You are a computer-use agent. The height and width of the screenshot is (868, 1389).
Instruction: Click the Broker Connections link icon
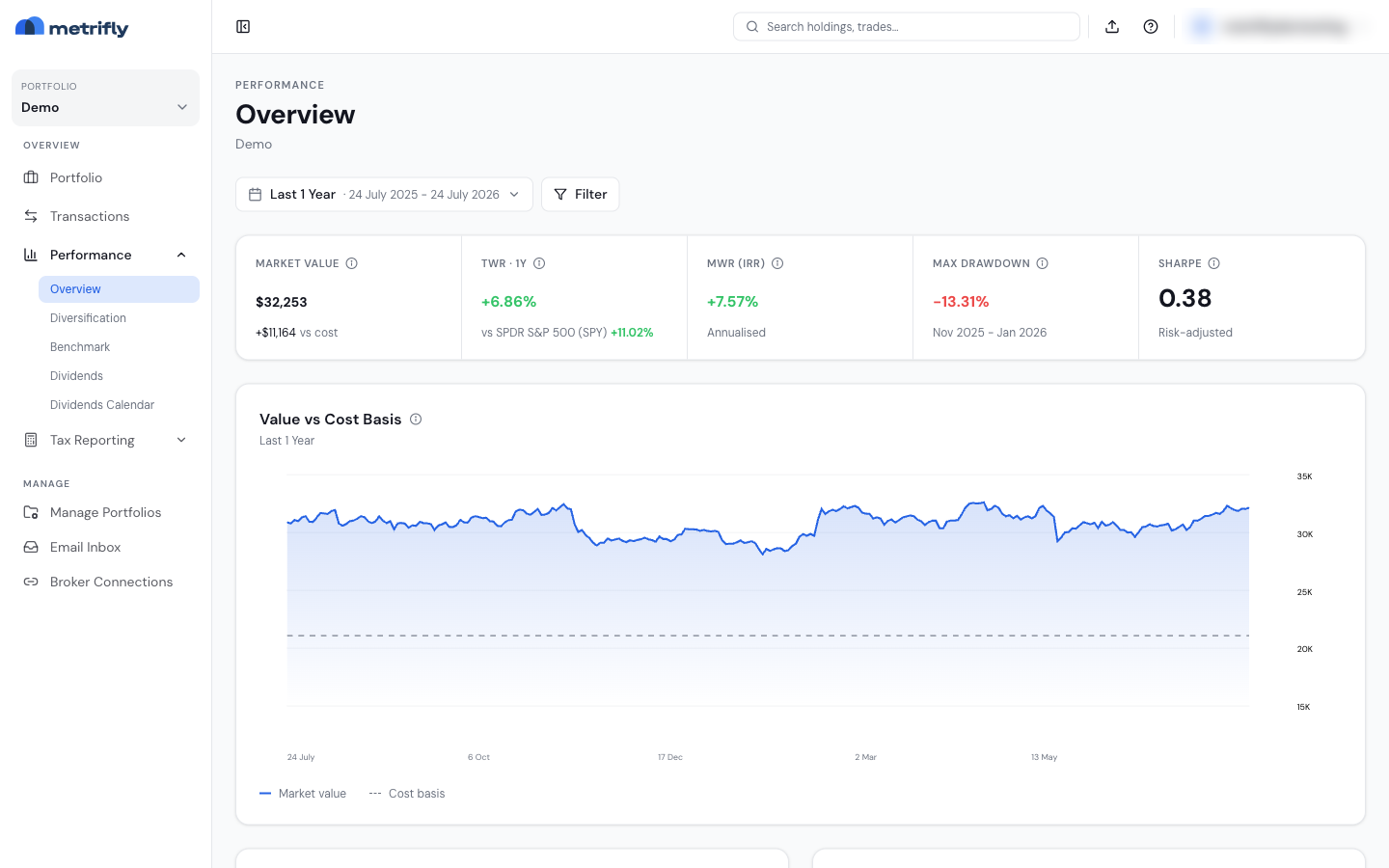pos(31,582)
